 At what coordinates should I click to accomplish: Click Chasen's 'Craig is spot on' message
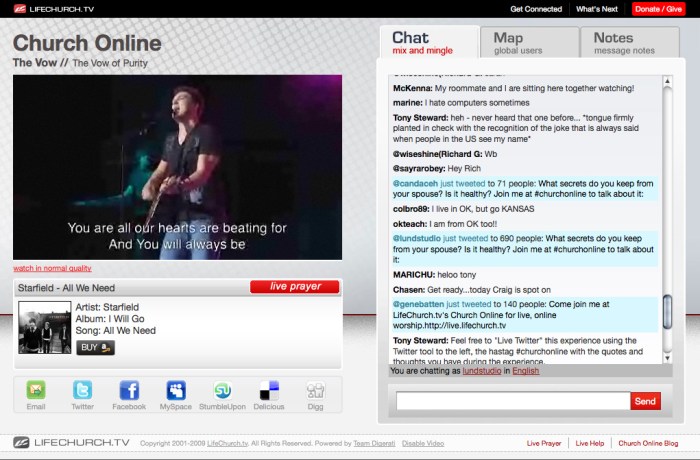[471, 290]
